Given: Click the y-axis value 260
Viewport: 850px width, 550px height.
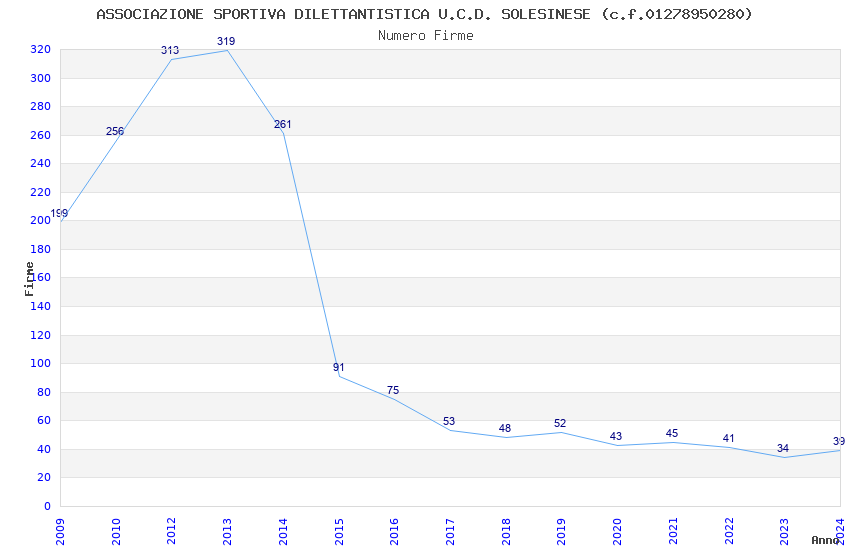Looking at the screenshot, I should tap(41, 135).
